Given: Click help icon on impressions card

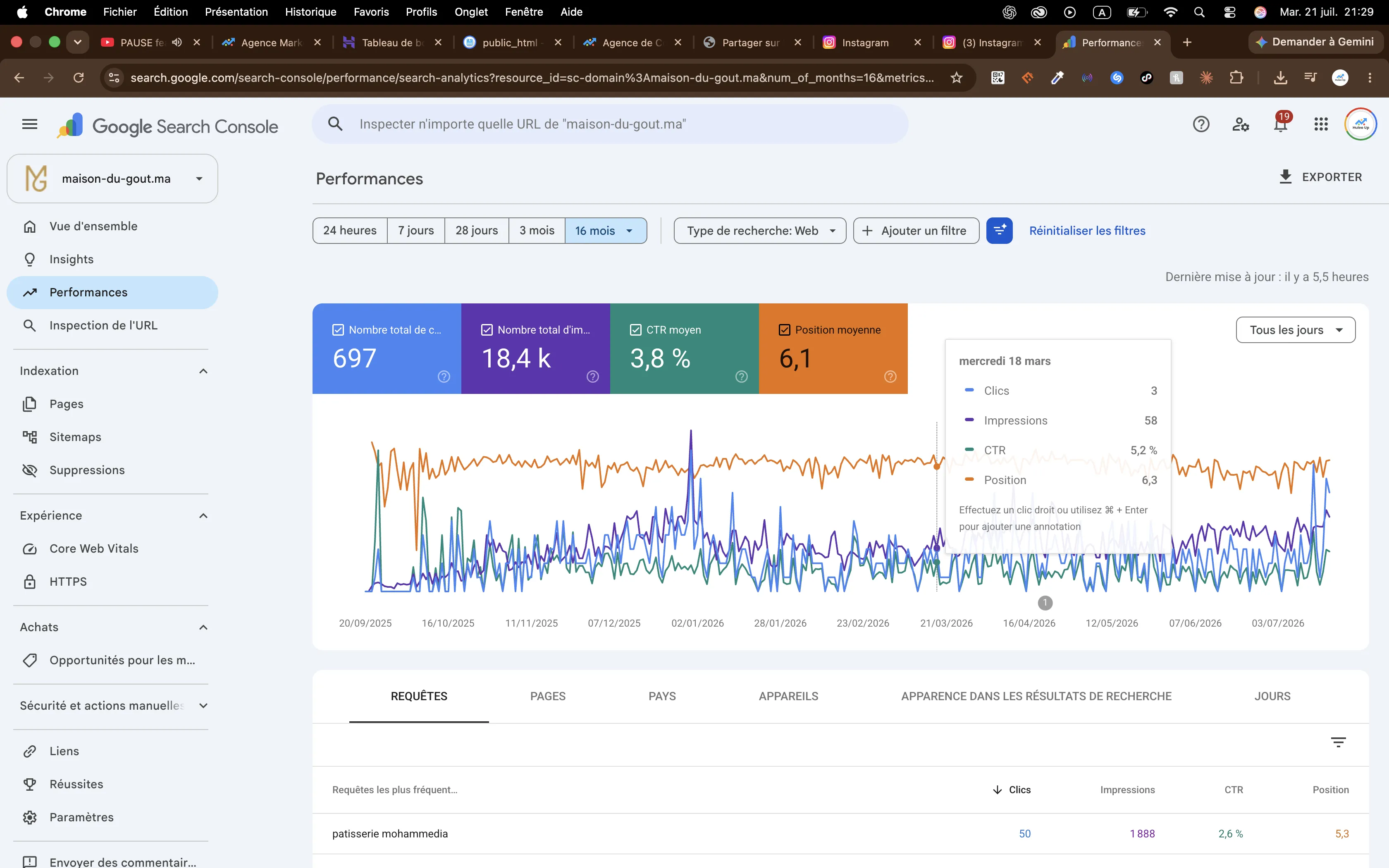Looking at the screenshot, I should (593, 377).
